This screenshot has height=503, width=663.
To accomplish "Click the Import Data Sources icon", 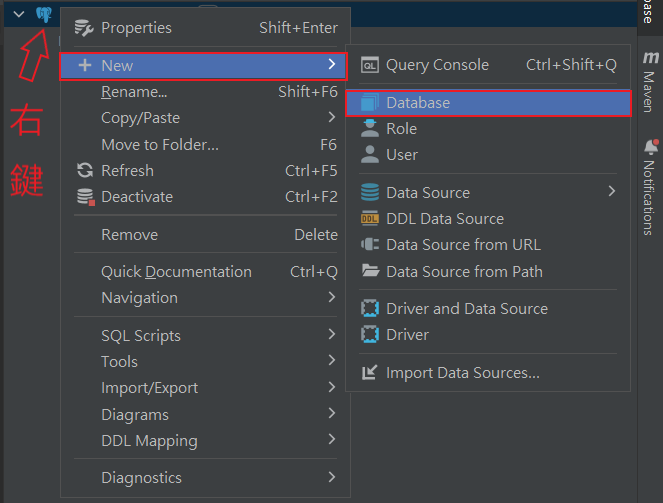I will [370, 373].
